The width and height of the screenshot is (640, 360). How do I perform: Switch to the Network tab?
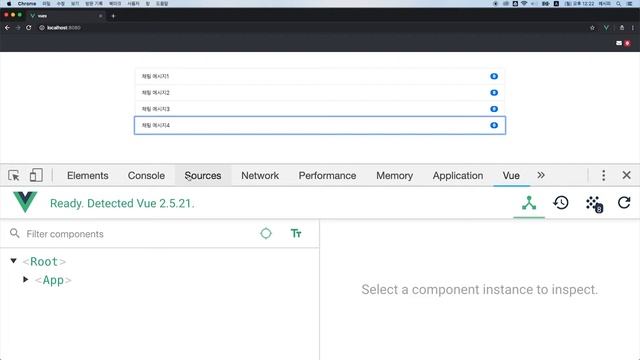point(260,176)
